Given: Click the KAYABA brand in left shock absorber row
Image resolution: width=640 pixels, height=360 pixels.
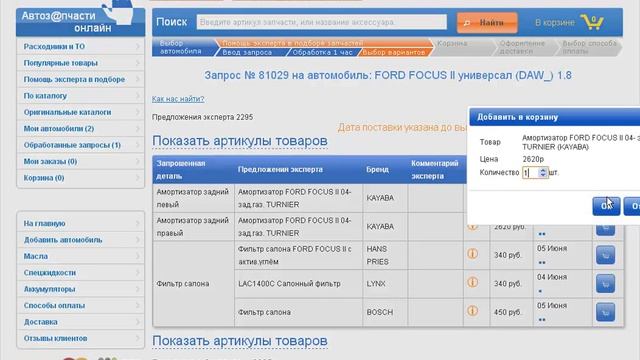Looking at the screenshot, I should 380,198.
